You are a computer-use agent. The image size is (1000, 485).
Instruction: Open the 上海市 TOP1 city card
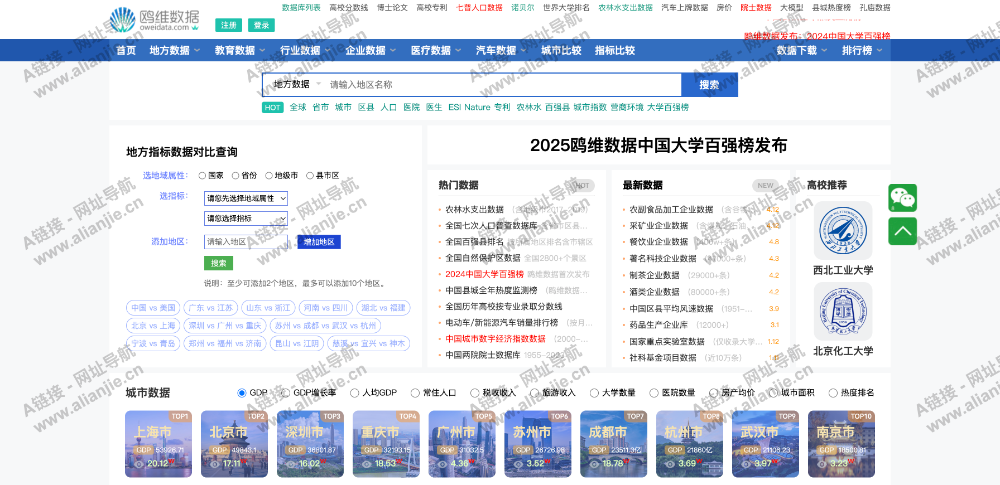point(158,444)
